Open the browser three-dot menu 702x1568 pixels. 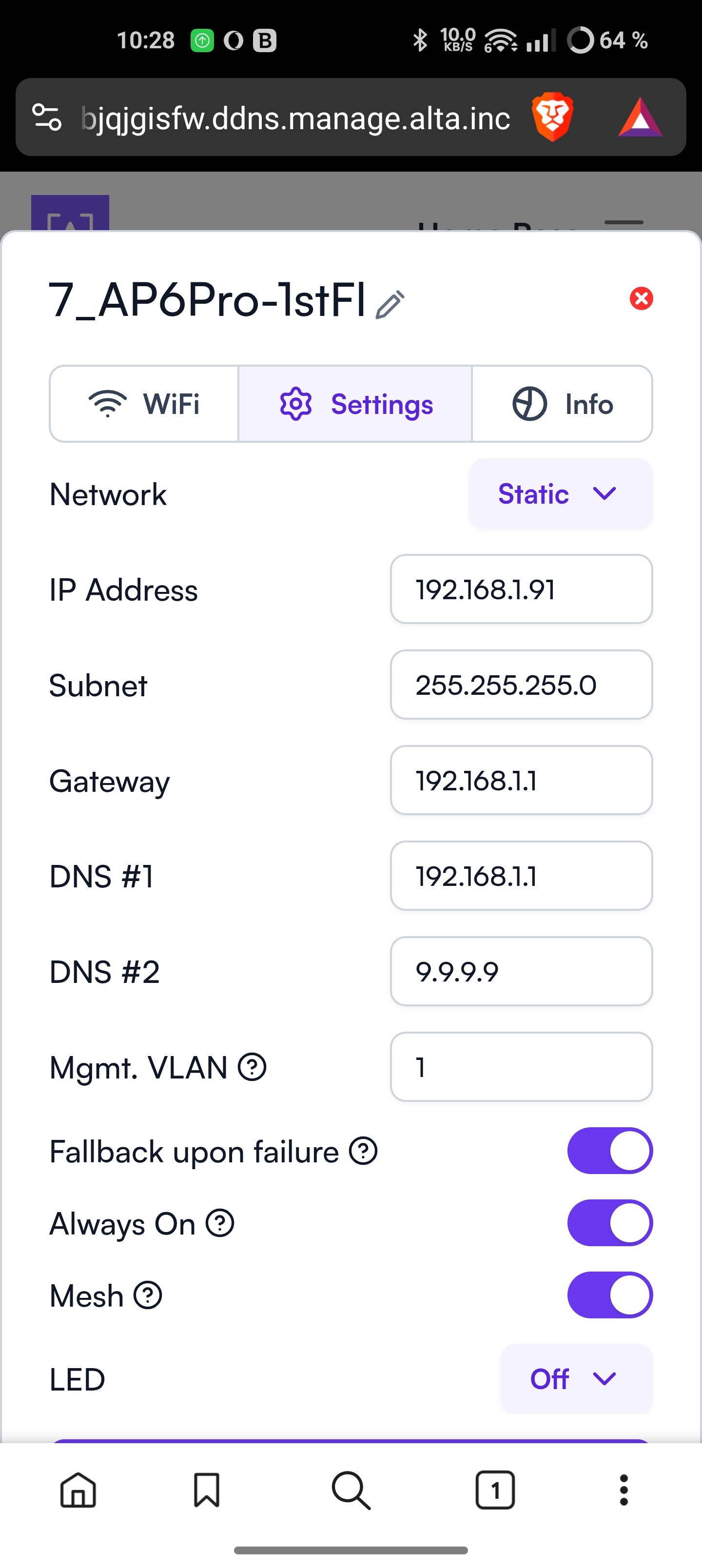624,1490
